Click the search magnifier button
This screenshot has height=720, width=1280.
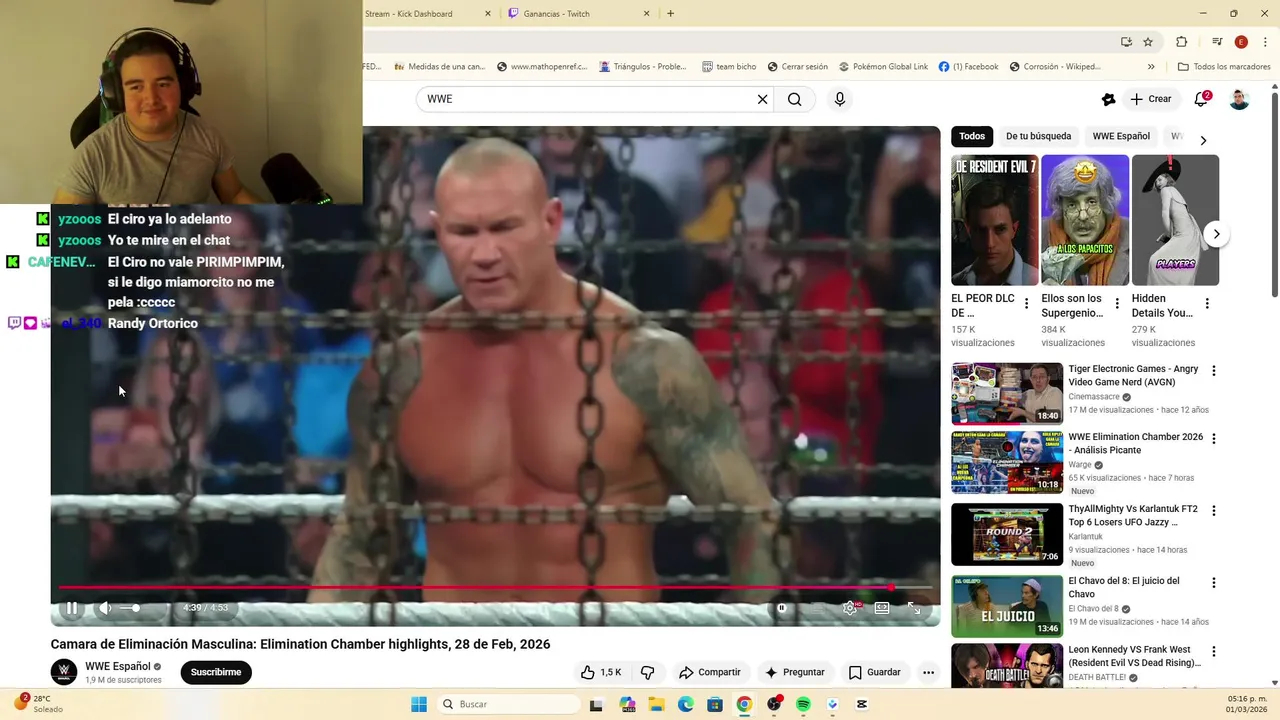(794, 99)
